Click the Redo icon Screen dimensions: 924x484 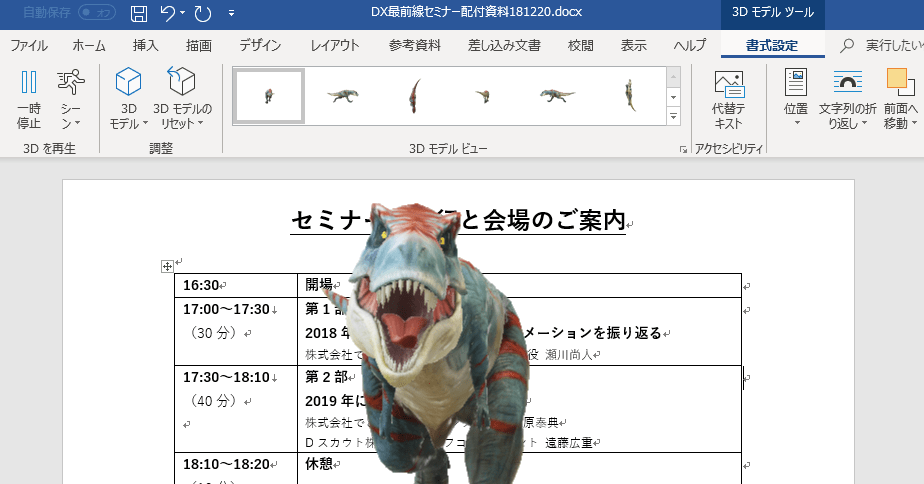[x=203, y=14]
